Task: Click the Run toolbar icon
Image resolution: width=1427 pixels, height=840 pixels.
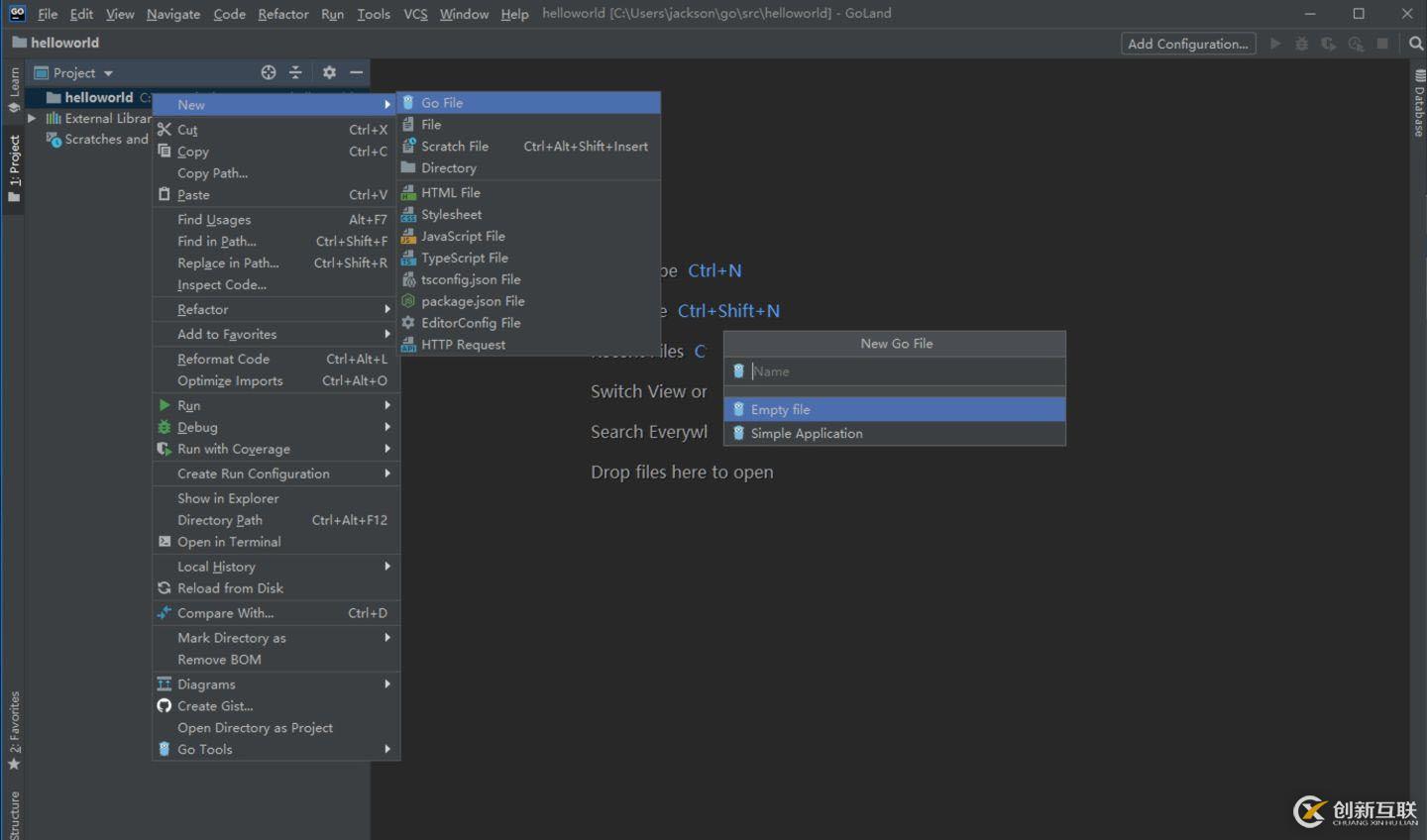Action: pos(1275,44)
